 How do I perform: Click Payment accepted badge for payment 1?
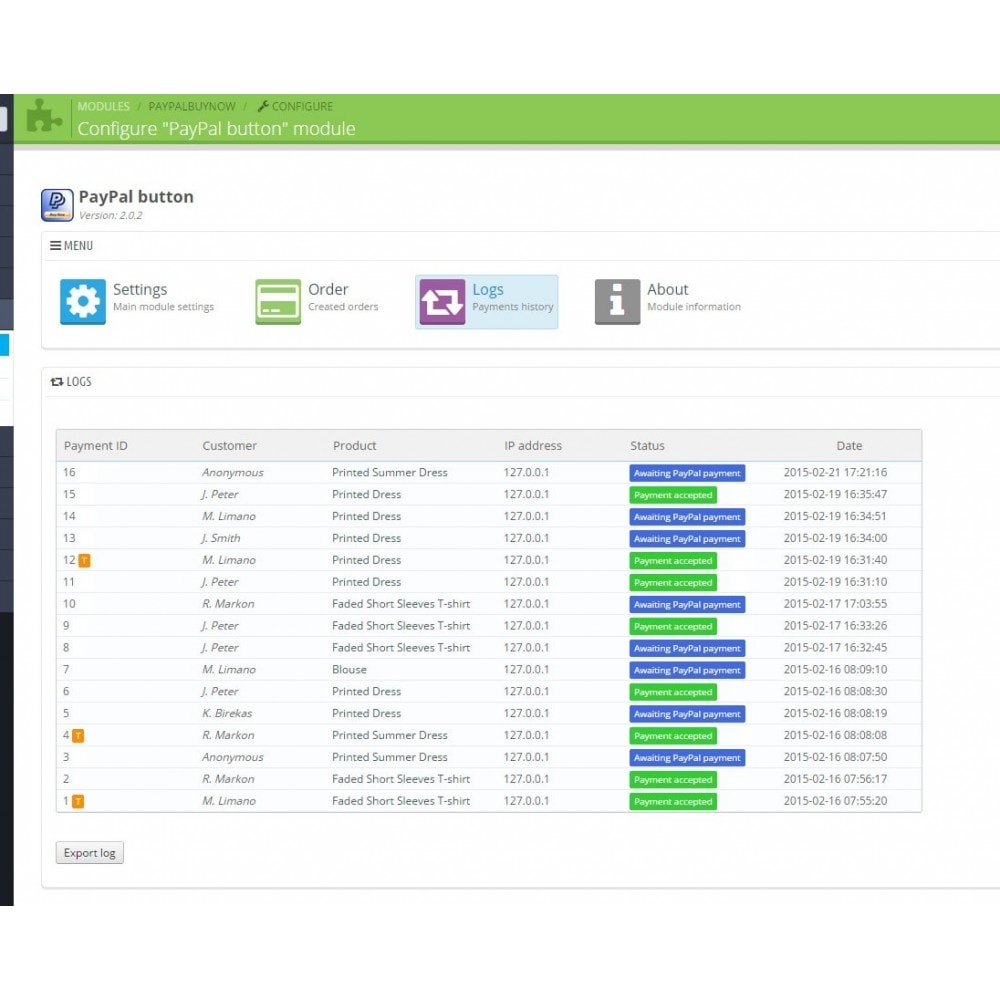click(x=673, y=802)
